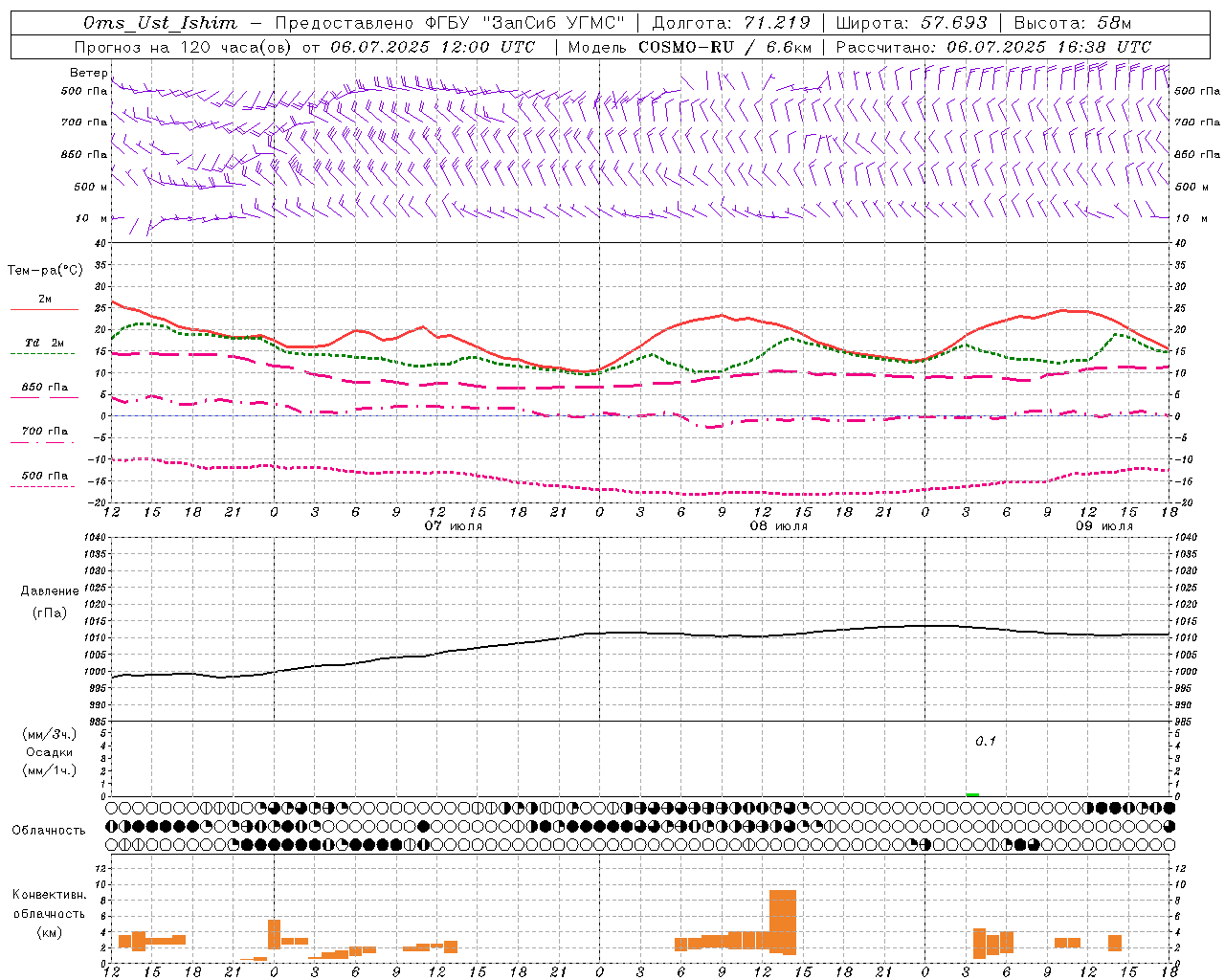
Task: Click the forecast start time '06.07.2025 12:00 UTC'
Action: 433,47
